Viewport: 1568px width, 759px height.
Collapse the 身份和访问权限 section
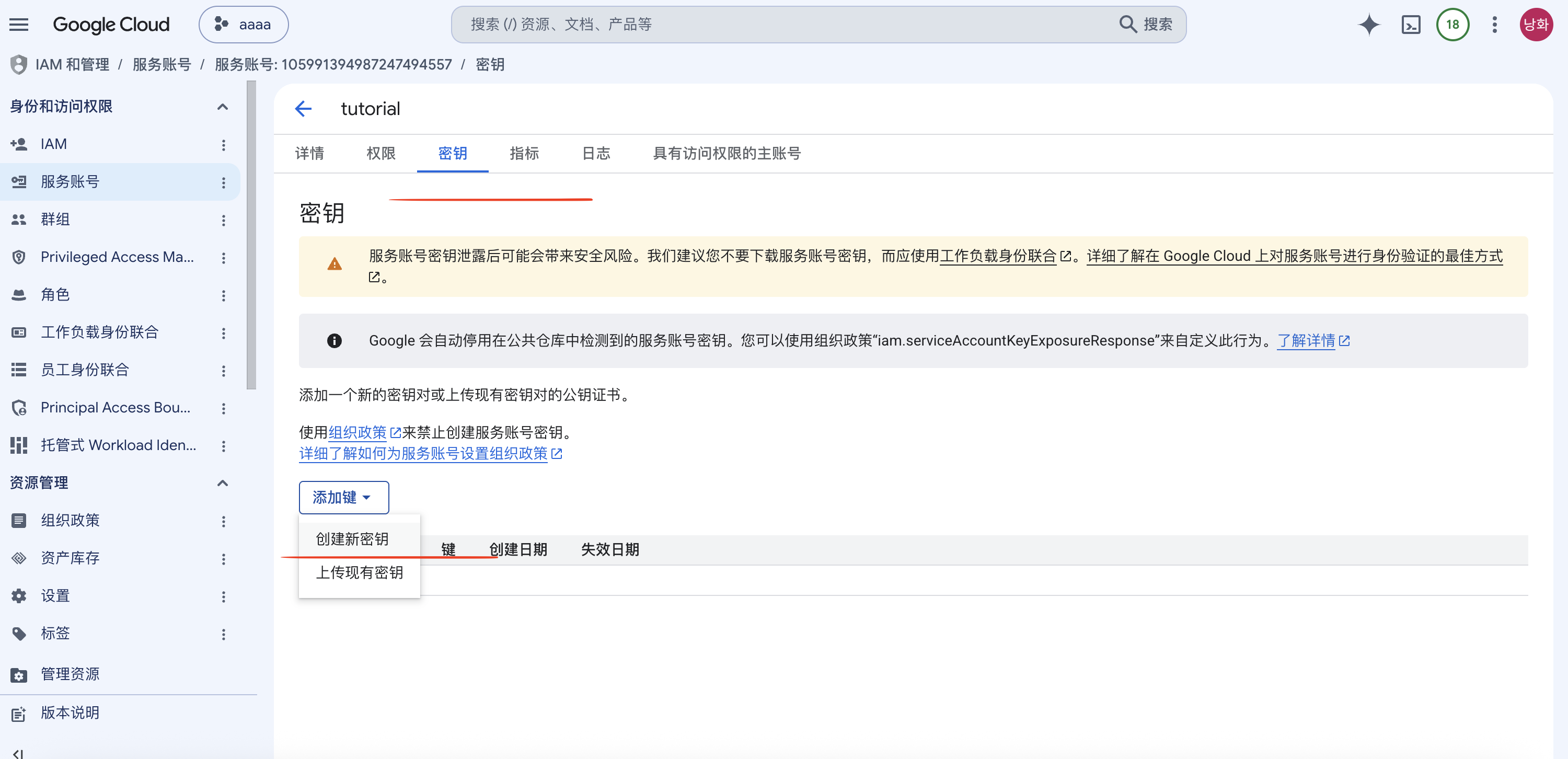223,107
